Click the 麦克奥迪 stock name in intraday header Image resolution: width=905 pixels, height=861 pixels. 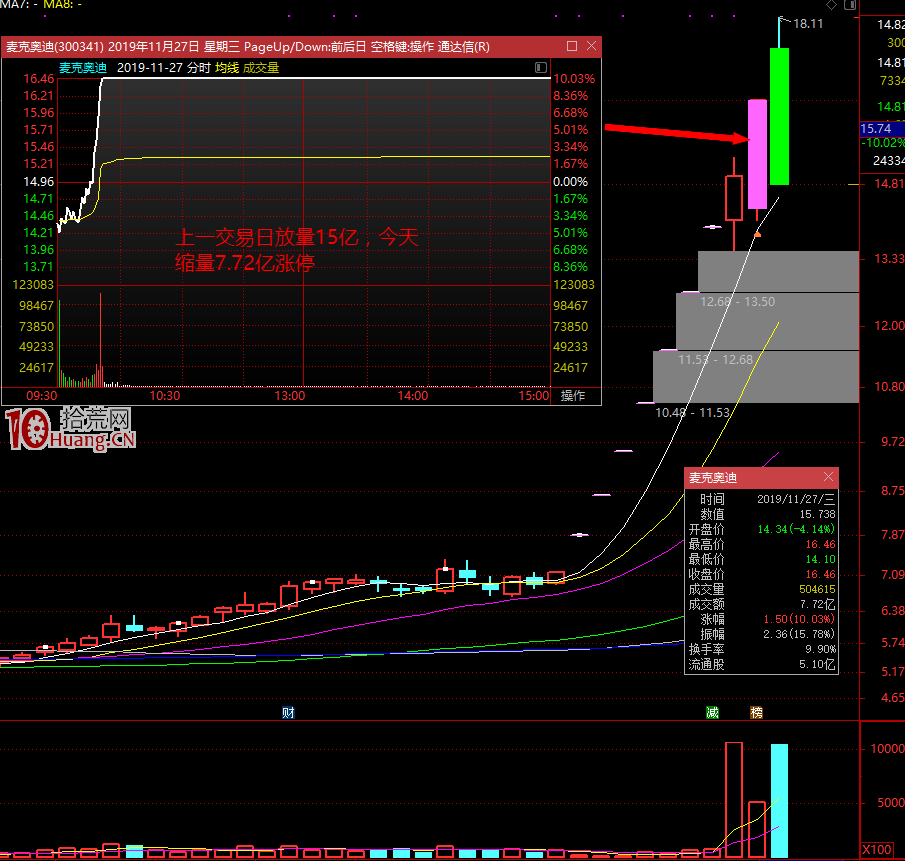tap(83, 68)
